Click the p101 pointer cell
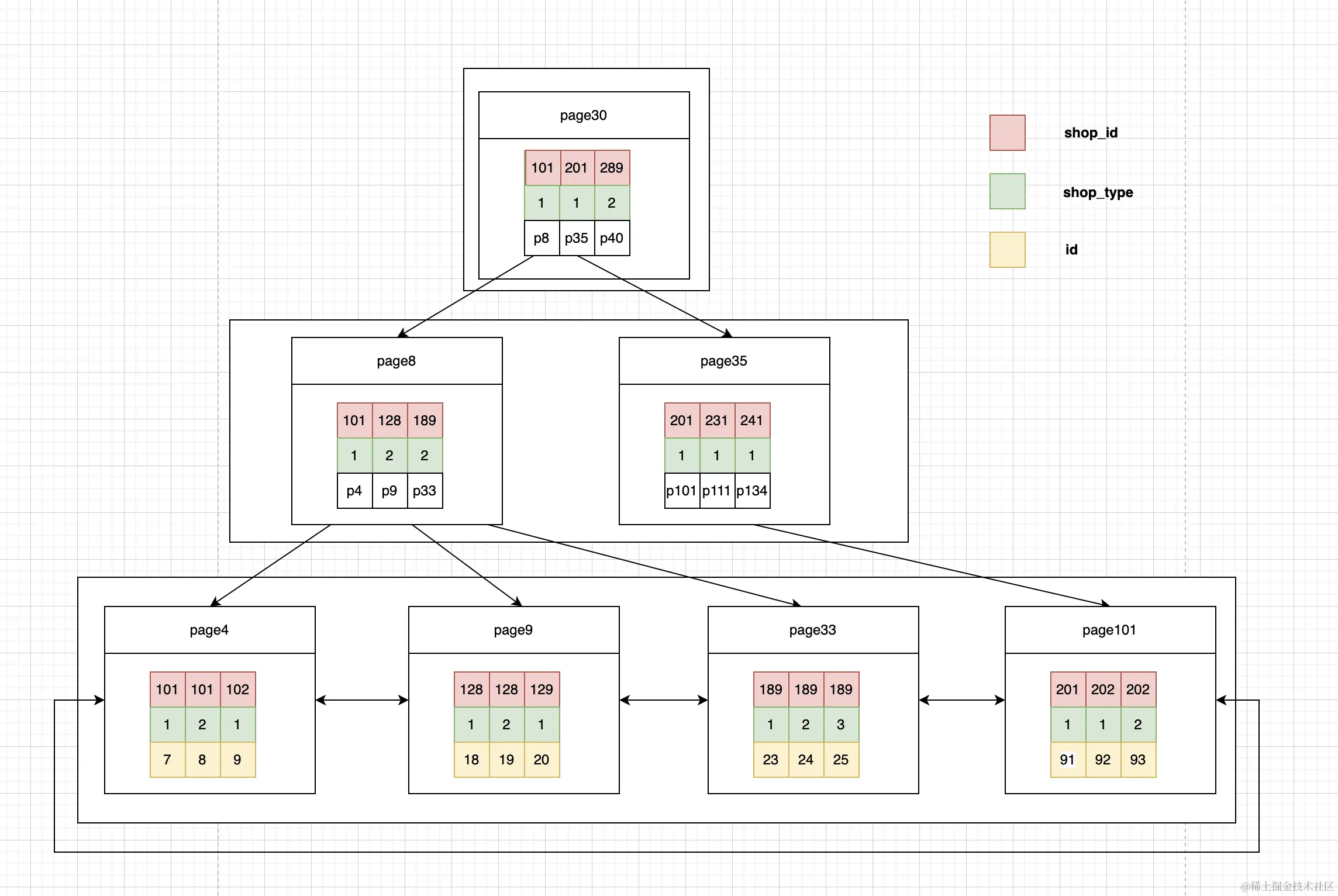Screen dimensions: 1338x896 click(x=682, y=491)
